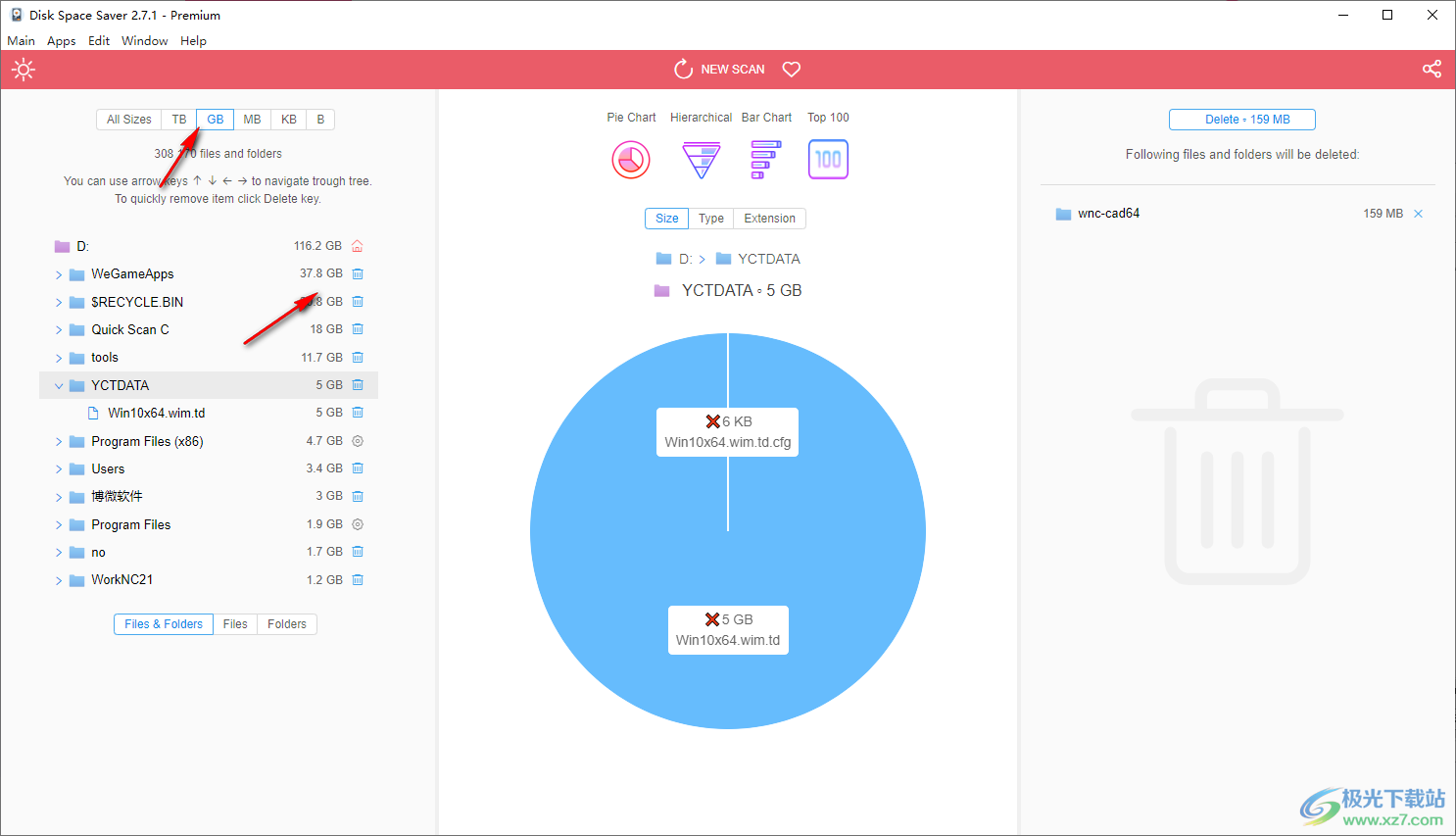Start a NEW SCAN

tap(720, 70)
